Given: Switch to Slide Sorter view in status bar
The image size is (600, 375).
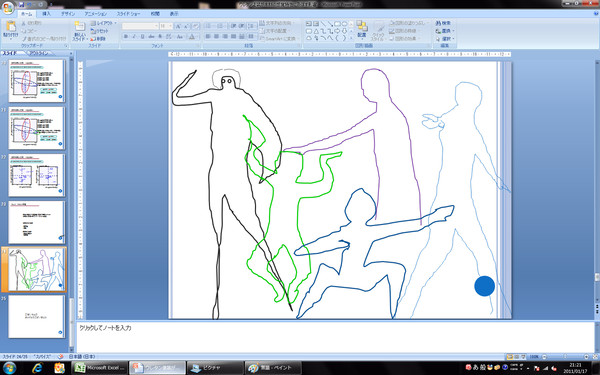Looking at the screenshot, I should pos(516,357).
